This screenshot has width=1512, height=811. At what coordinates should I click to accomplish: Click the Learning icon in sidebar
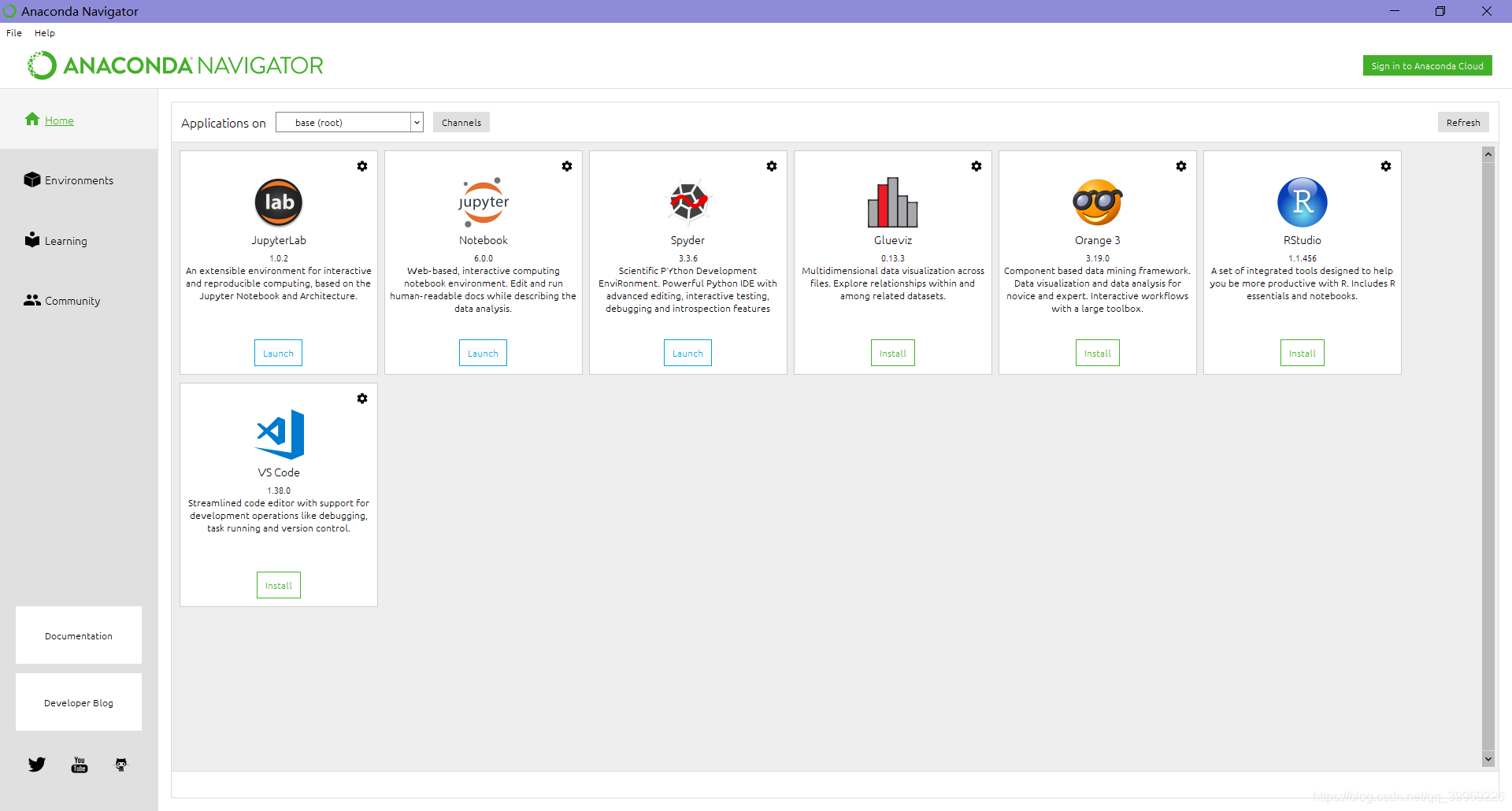[x=32, y=239]
